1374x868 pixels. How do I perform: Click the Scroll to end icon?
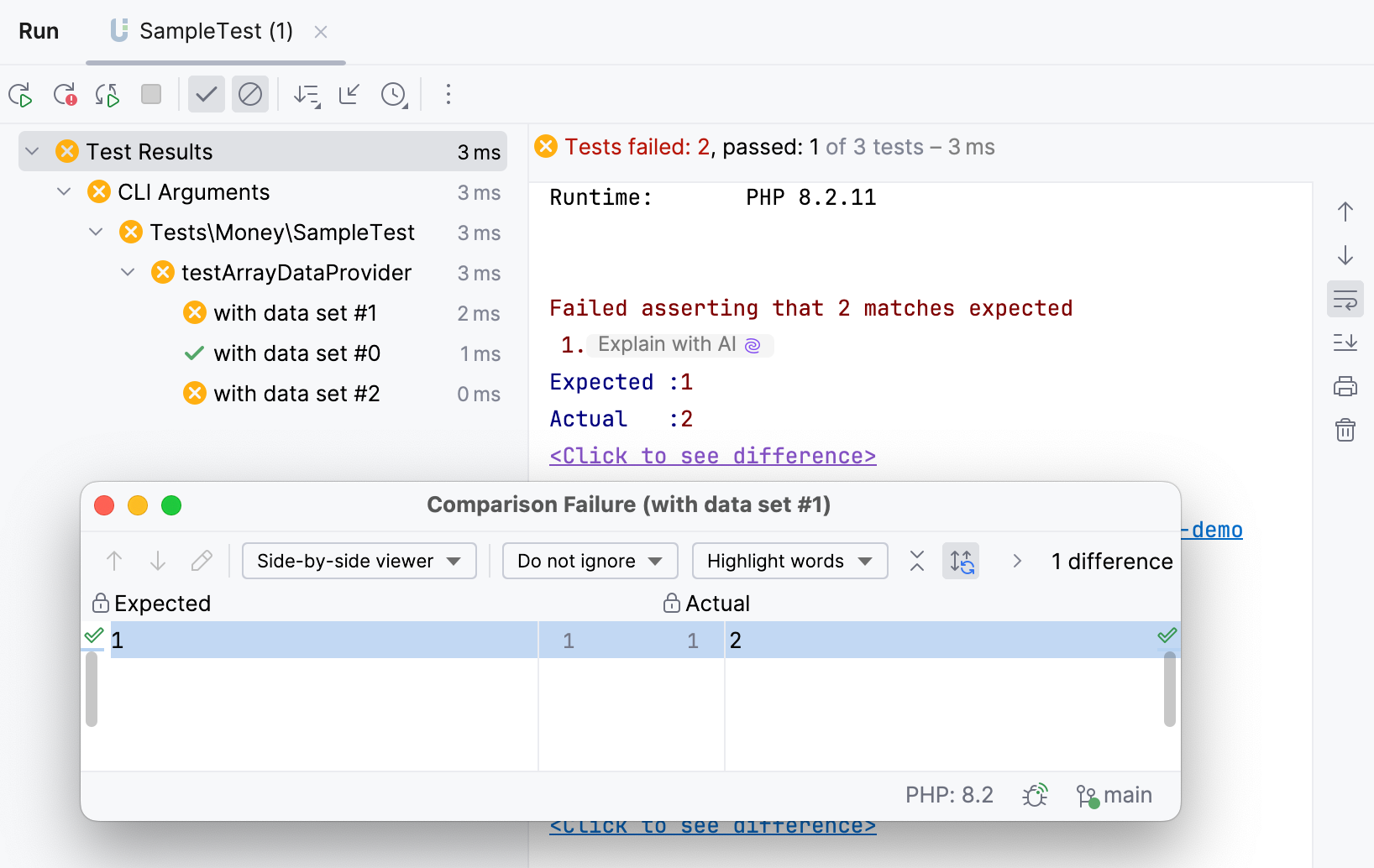click(x=1345, y=342)
